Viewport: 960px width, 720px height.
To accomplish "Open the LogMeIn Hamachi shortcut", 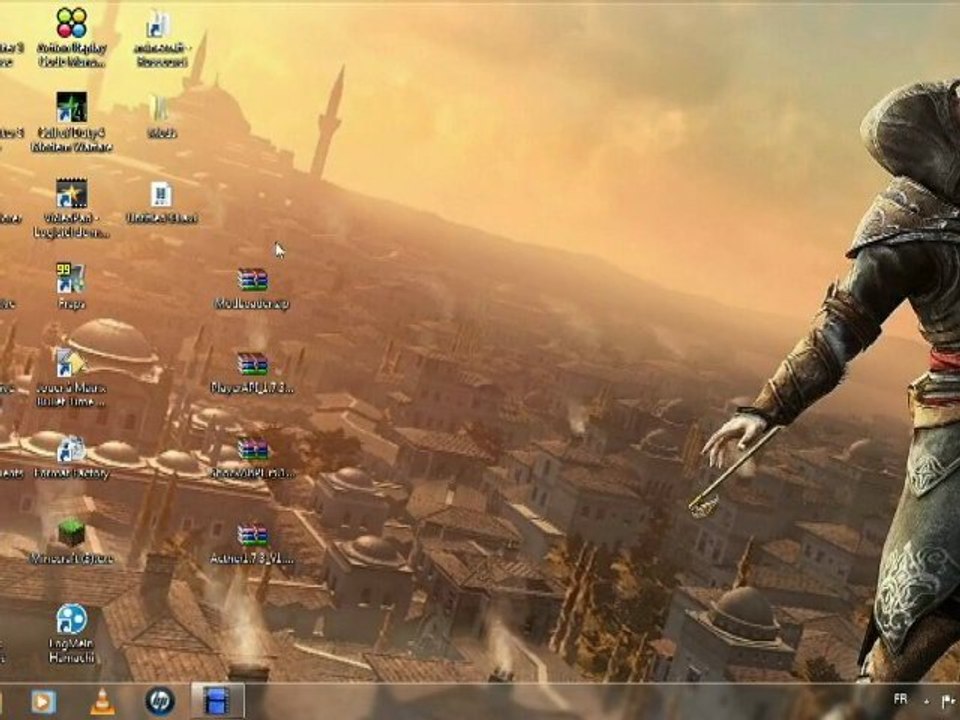I will tap(72, 619).
